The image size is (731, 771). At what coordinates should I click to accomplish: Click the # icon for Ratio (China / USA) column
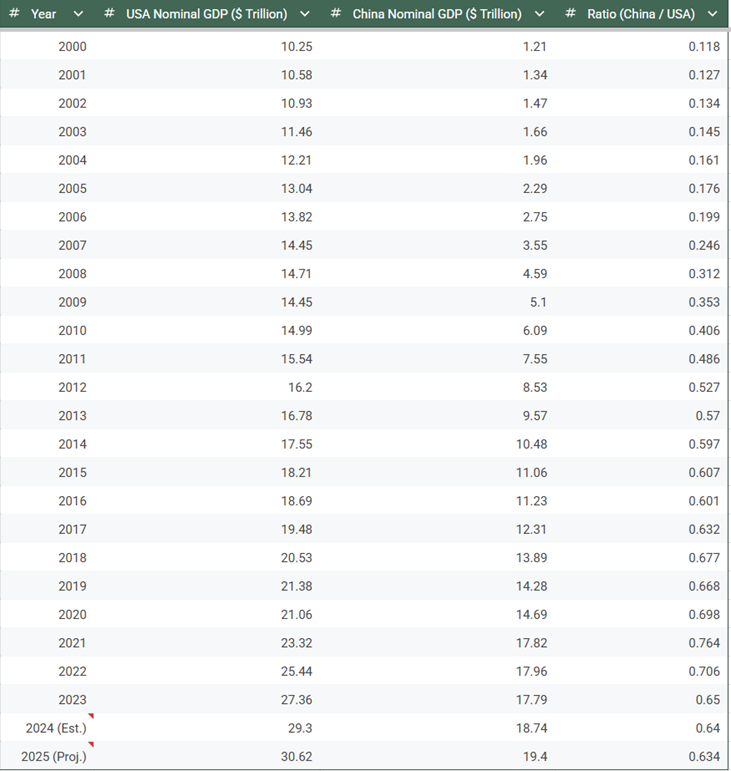click(x=570, y=14)
